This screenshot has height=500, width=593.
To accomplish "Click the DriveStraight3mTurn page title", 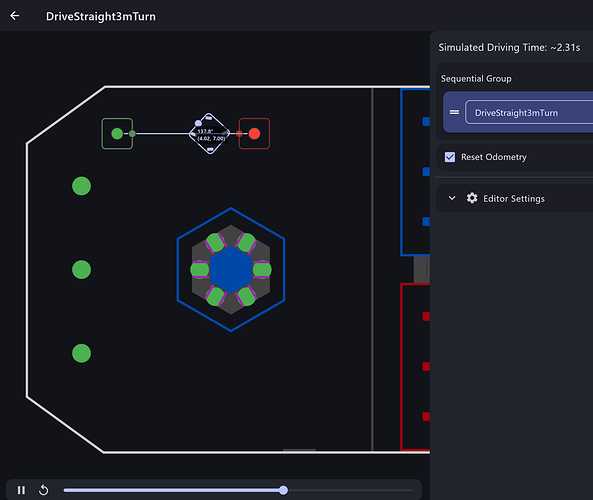I will pos(101,16).
